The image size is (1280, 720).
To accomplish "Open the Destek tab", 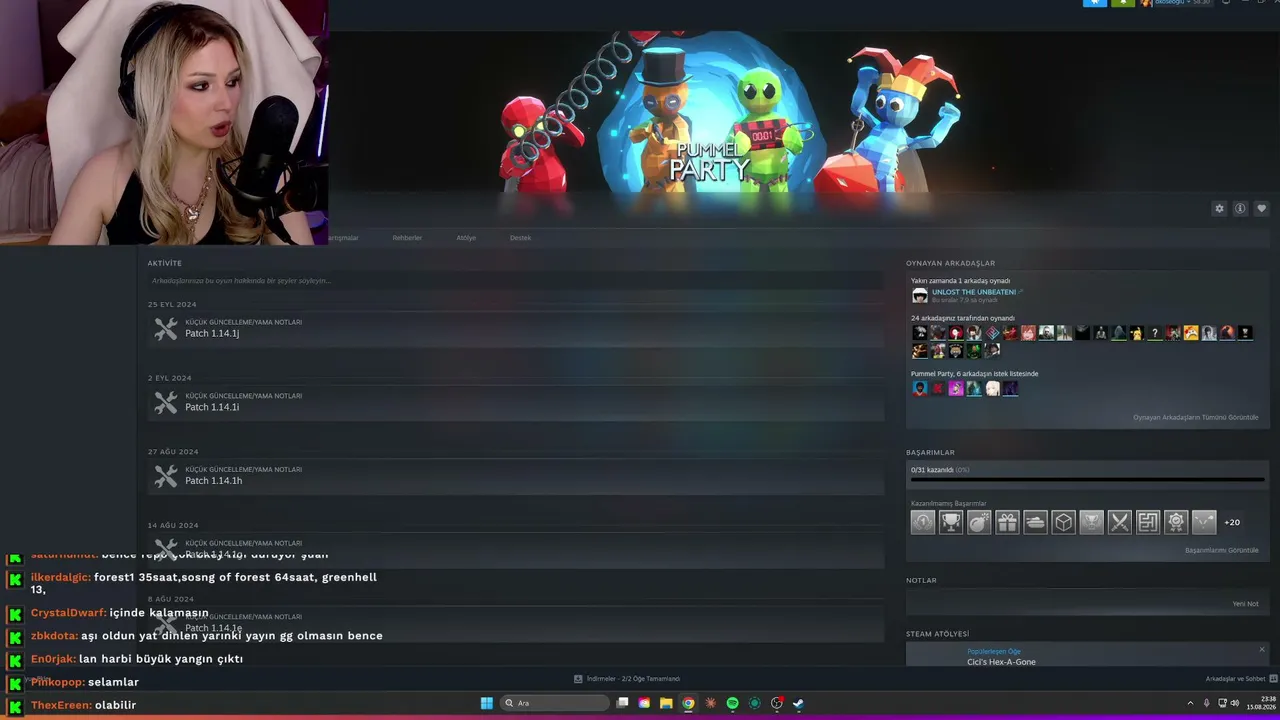I will point(520,238).
